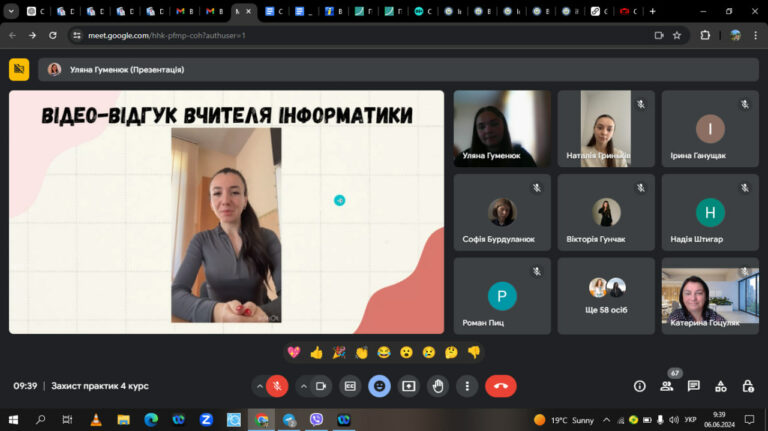Viewport: 768px width, 431px height.
Task: Open the chat with everyone icon
Action: tap(694, 386)
